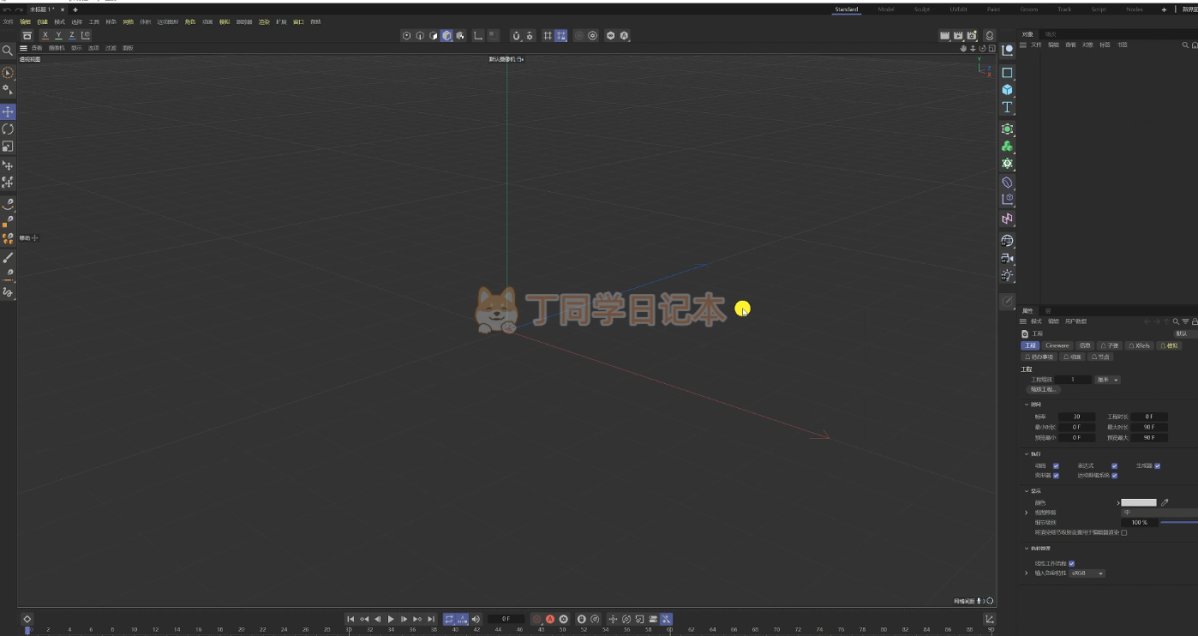The width and height of the screenshot is (1198, 636).
Task: Select the Rotate tool in left toolbar
Action: click(x=8, y=129)
